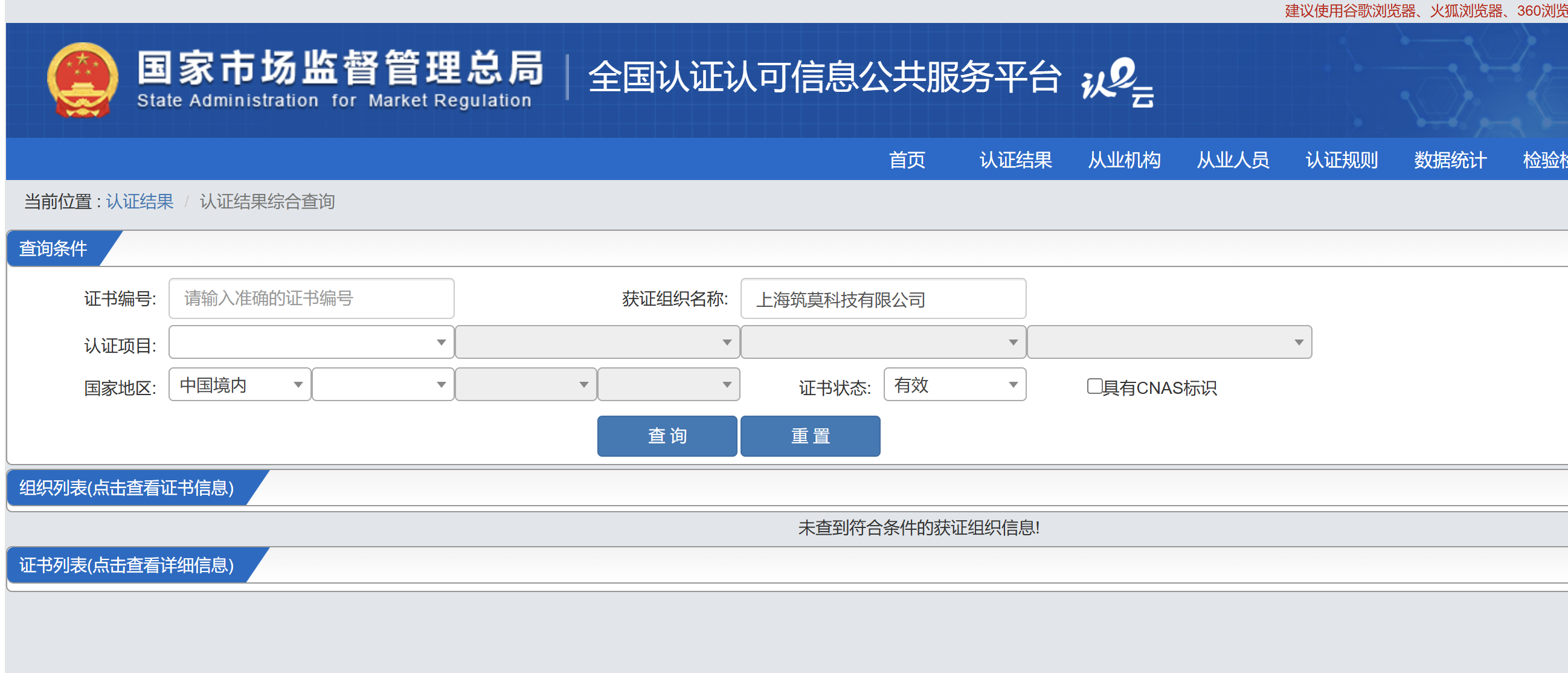The height and width of the screenshot is (673, 1568).
Task: Click the 认e云 cloud logo icon
Action: [x=1117, y=82]
